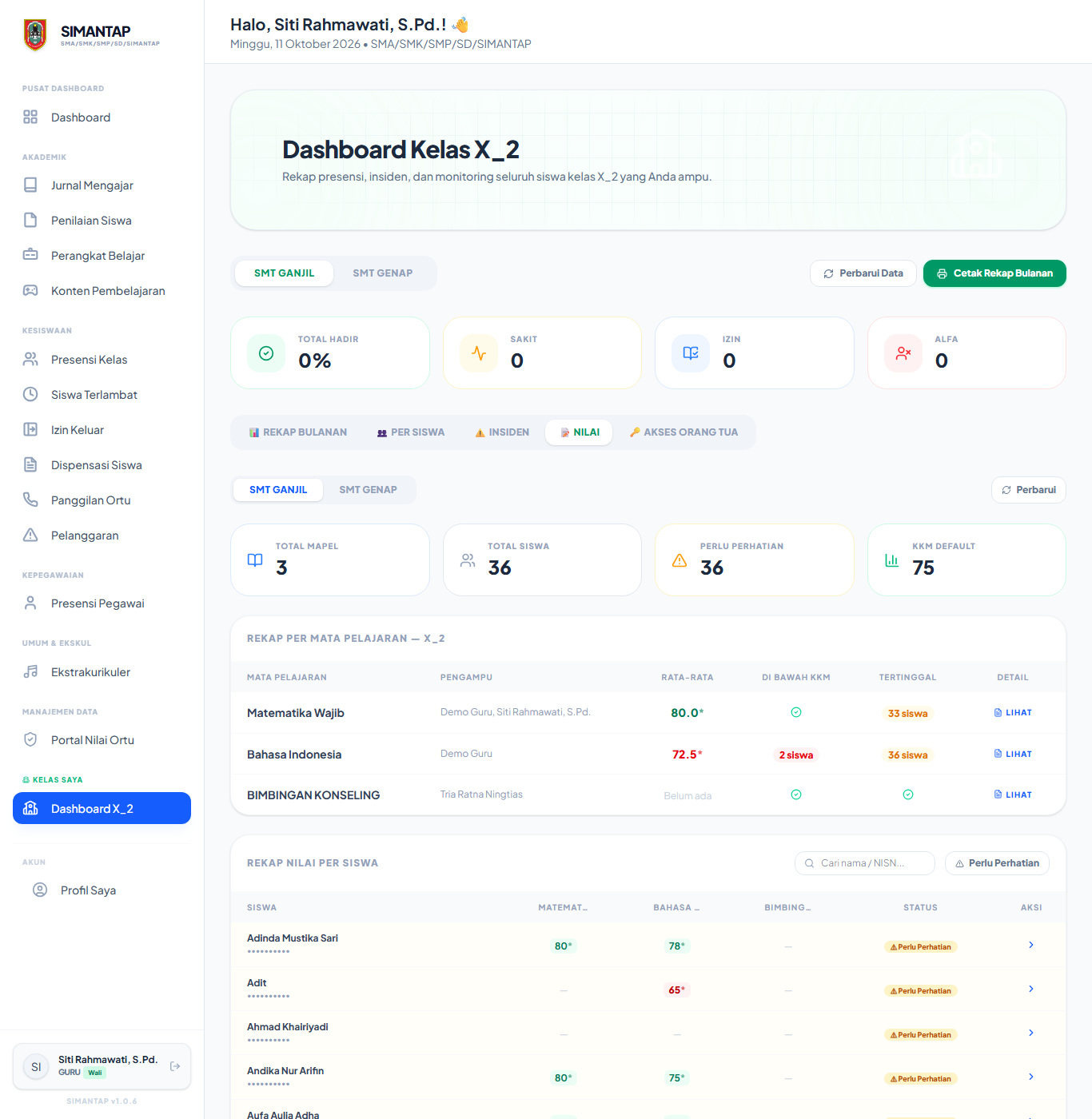This screenshot has height=1119, width=1092.
Task: Select top SMT GANJIL semester toggle
Action: (x=284, y=273)
